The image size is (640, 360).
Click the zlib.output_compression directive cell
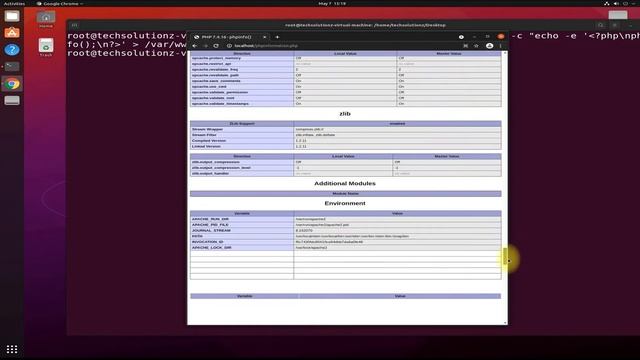tap(242, 162)
